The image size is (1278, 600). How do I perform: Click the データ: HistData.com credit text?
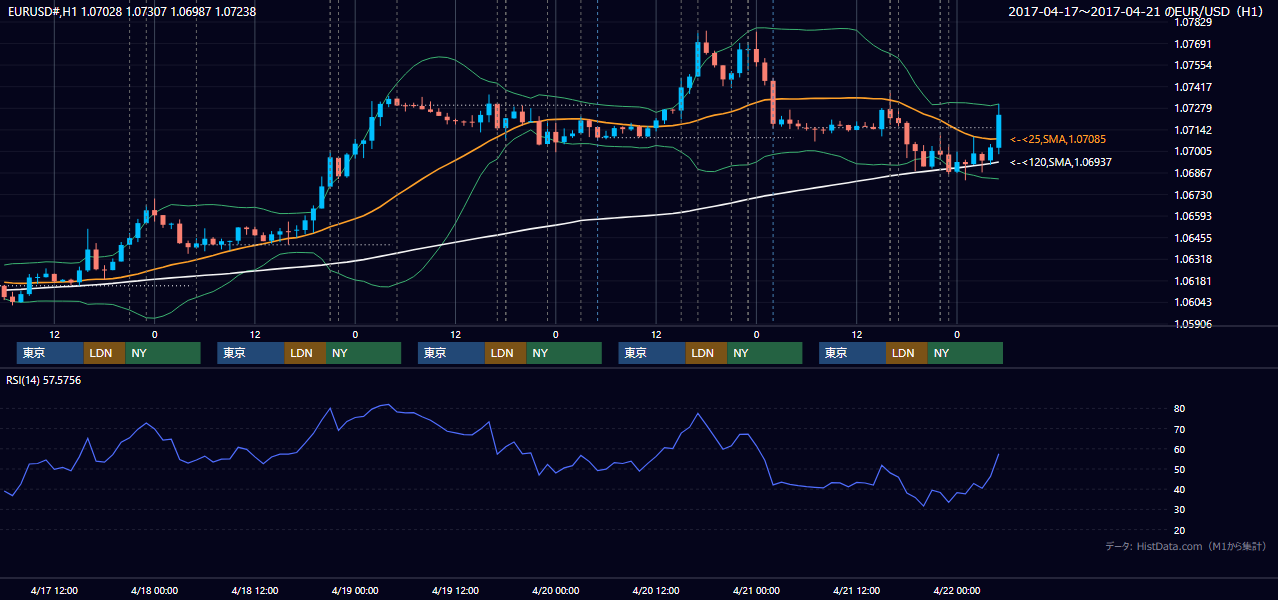click(x=1186, y=546)
